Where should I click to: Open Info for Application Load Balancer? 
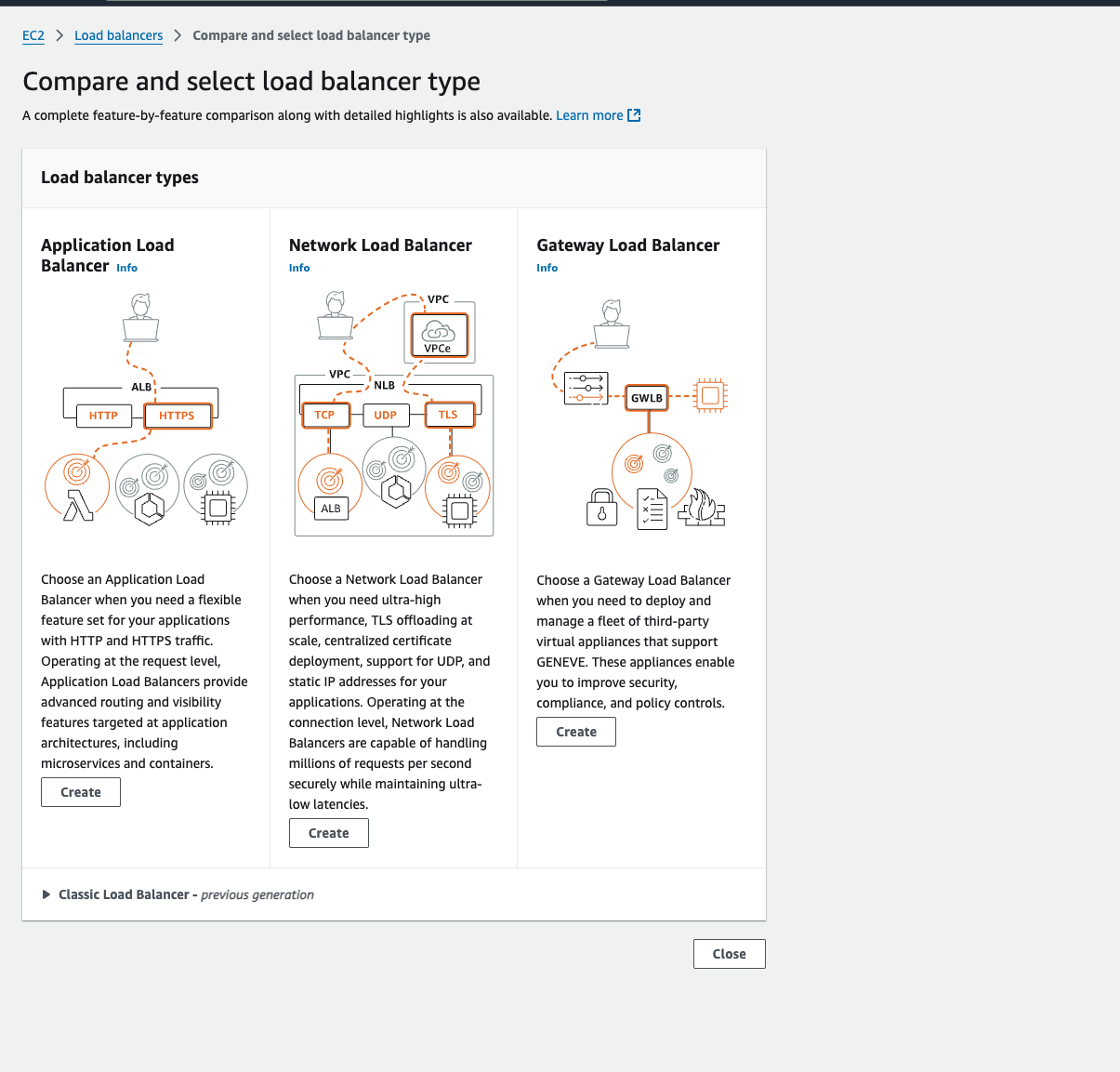coord(126,268)
